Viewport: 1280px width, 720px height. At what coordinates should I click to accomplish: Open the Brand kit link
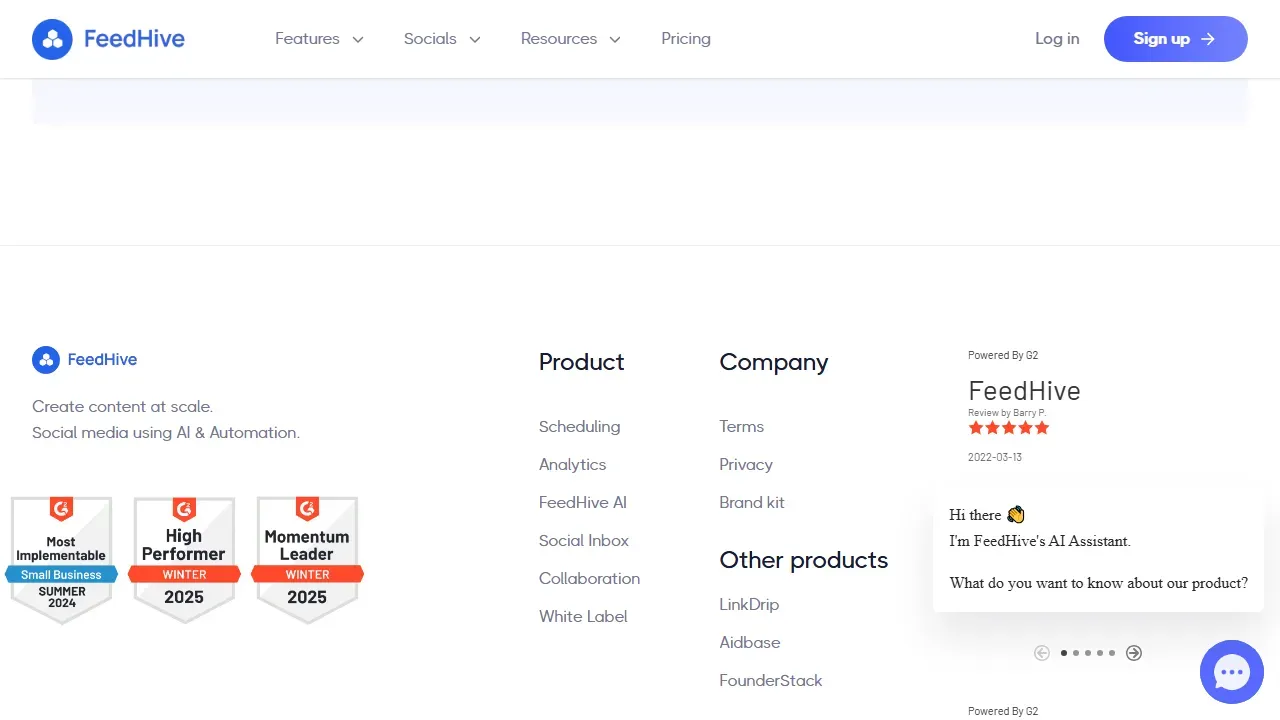pos(752,502)
